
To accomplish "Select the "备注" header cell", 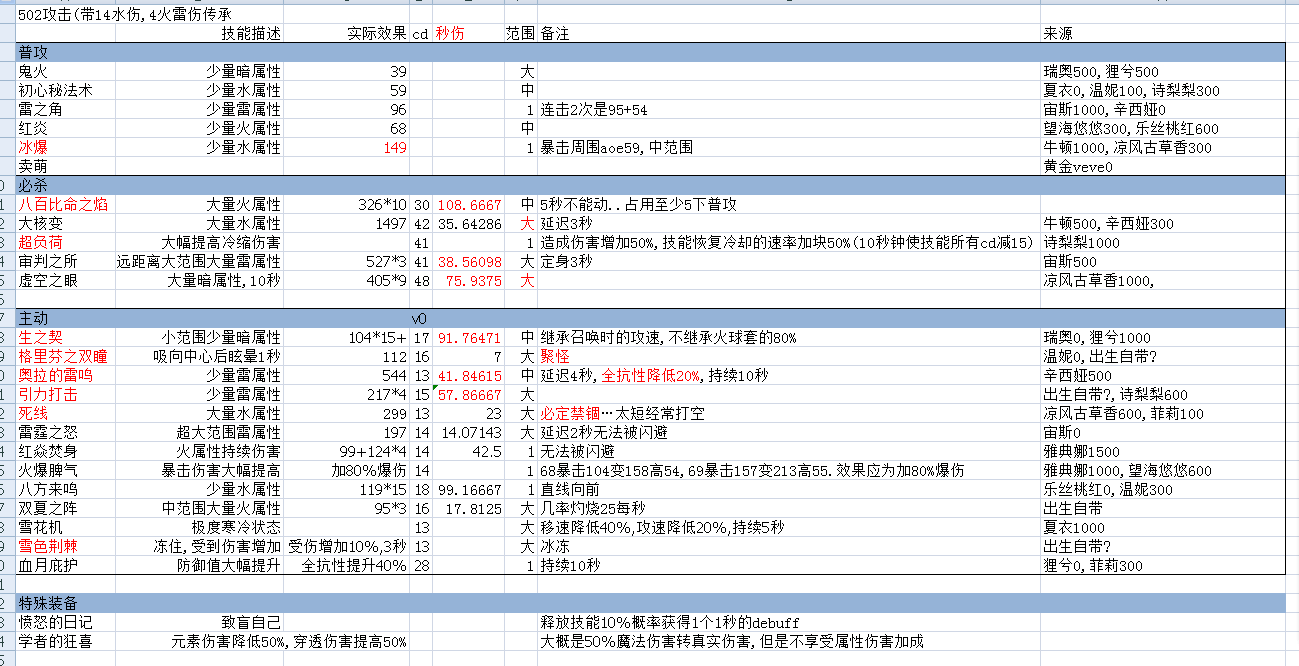I will 555,33.
